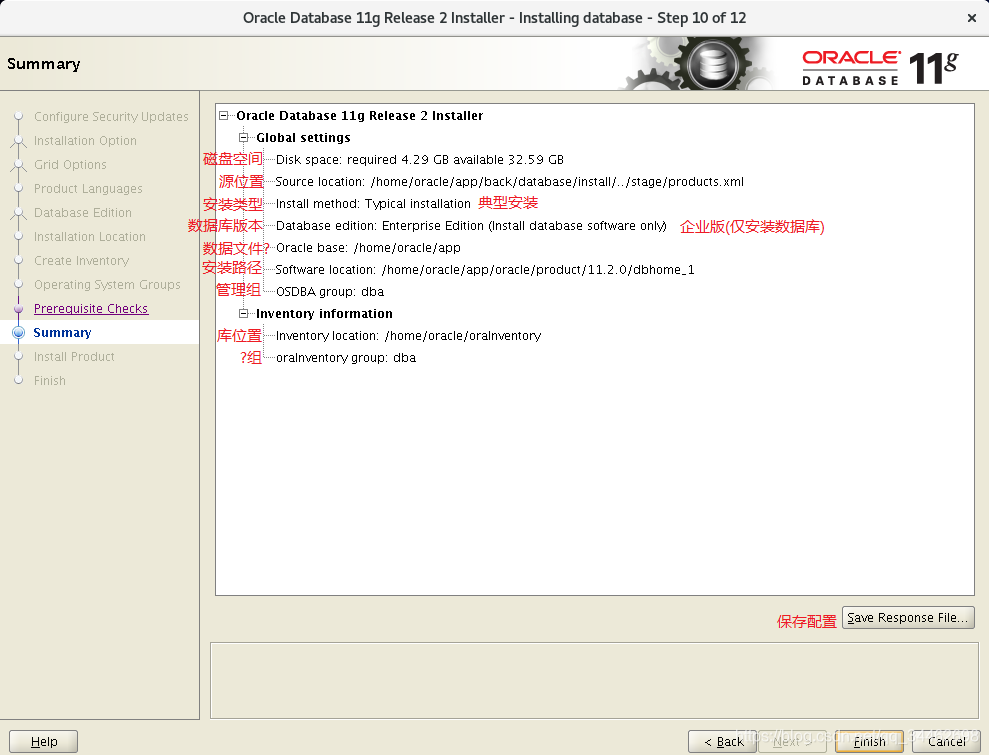
Task: Select the Finish step in sidebar
Action: (50, 380)
